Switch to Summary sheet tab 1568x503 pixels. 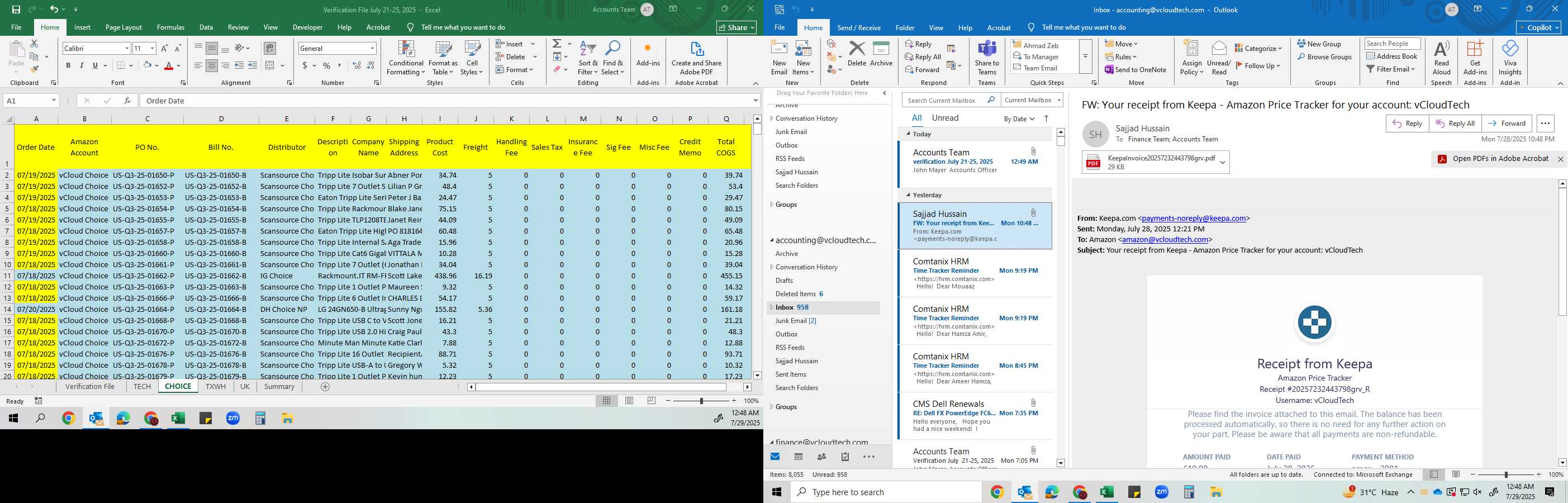pyautogui.click(x=279, y=387)
